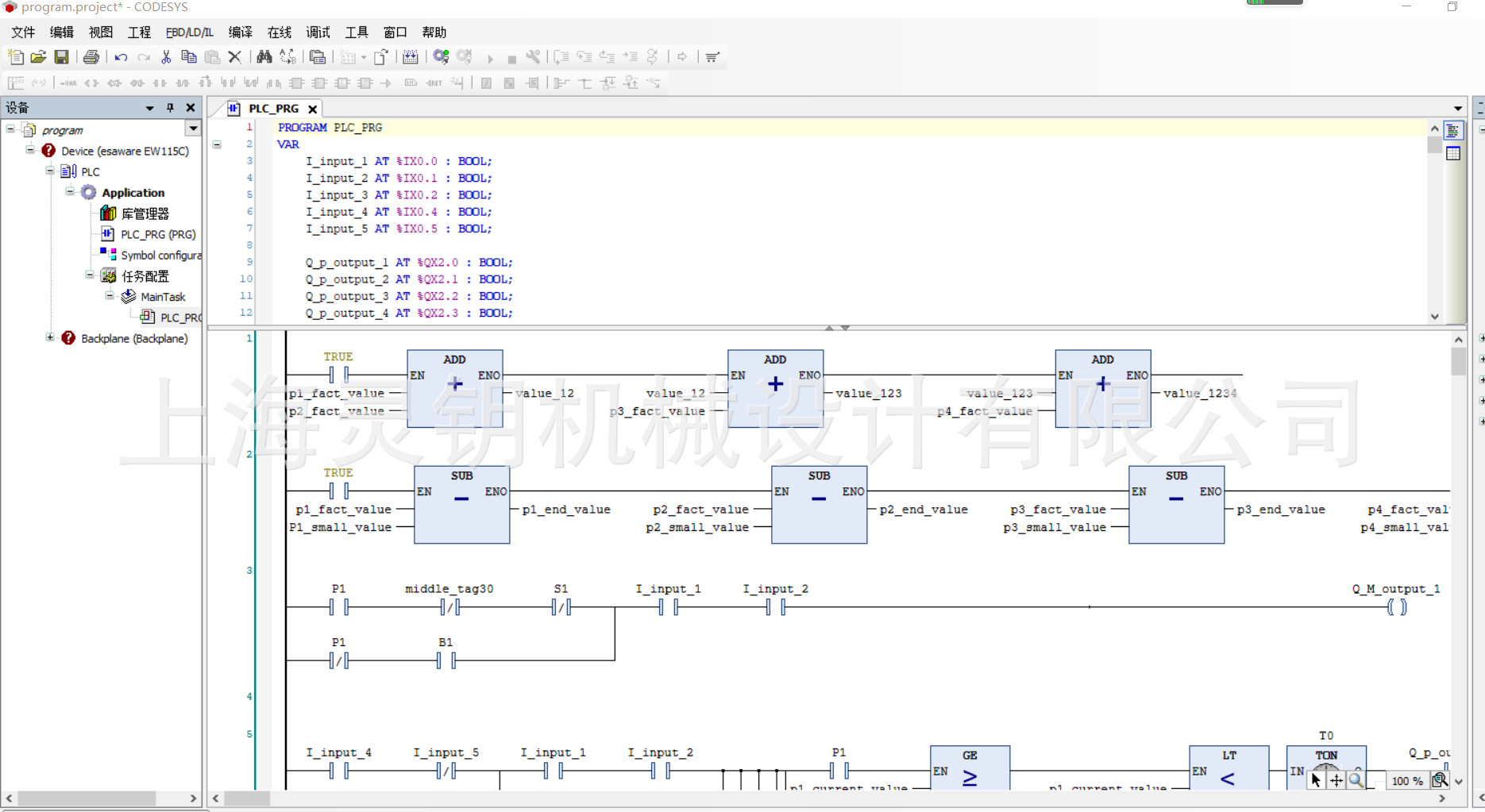Pin the 设备 panel with pushpin icon
Image resolution: width=1485 pixels, height=812 pixels.
pyautogui.click(x=170, y=108)
